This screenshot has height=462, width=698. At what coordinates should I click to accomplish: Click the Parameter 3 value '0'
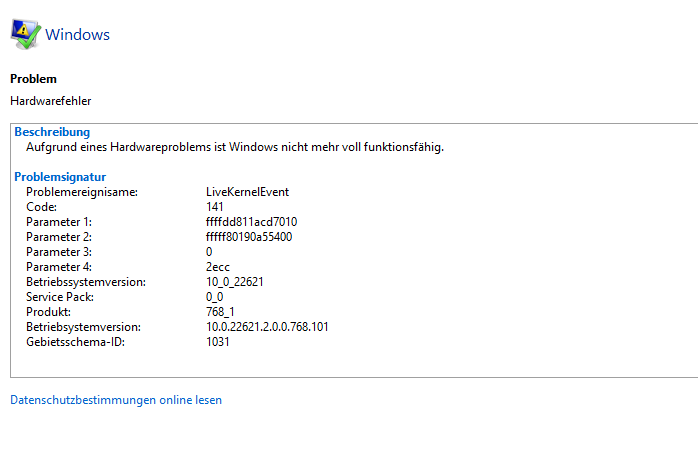209,252
